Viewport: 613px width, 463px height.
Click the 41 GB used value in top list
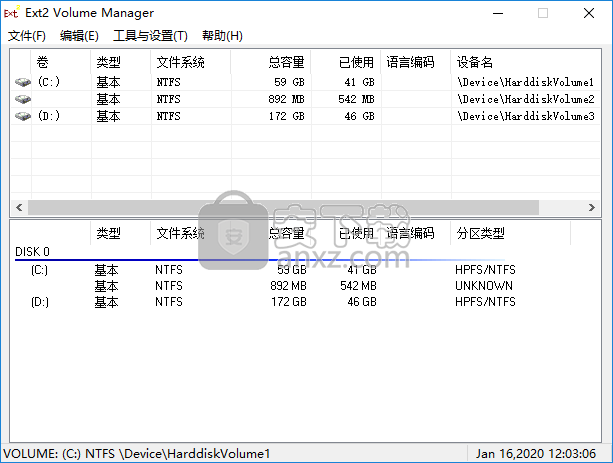point(359,82)
